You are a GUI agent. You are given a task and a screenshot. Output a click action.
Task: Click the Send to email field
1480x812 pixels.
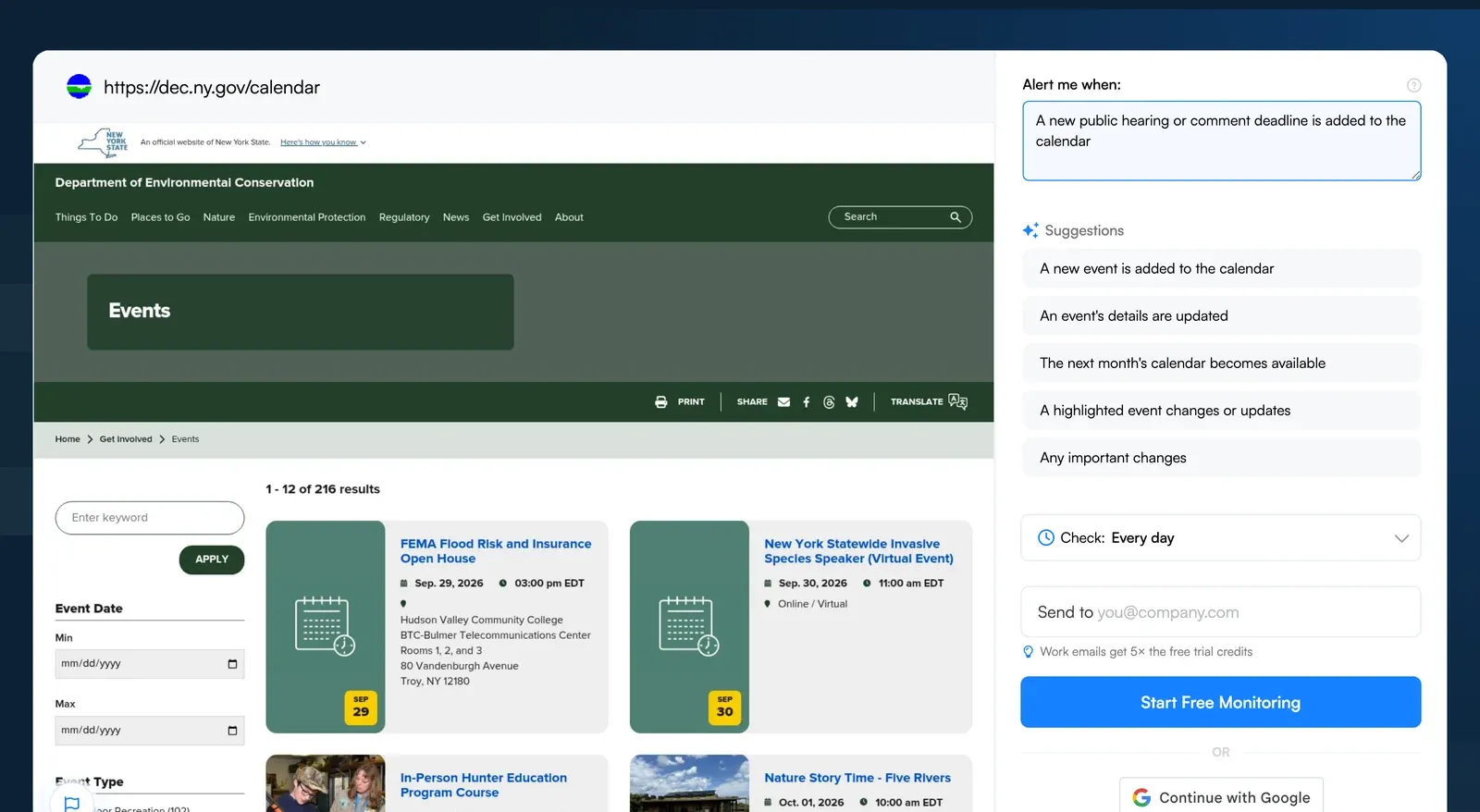1220,612
